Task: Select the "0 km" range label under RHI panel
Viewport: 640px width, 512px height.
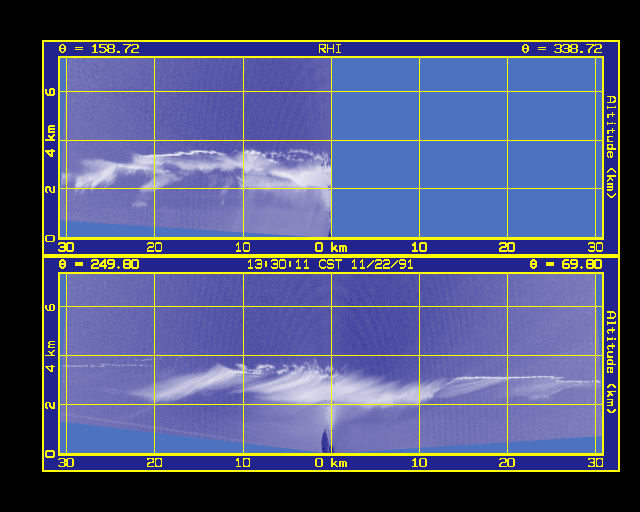Action: [331, 247]
